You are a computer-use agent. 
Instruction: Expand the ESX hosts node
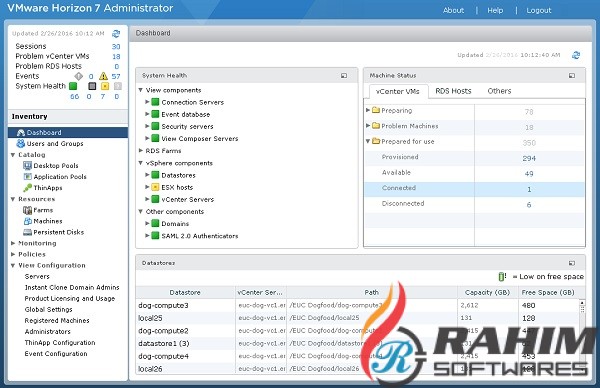click(147, 187)
